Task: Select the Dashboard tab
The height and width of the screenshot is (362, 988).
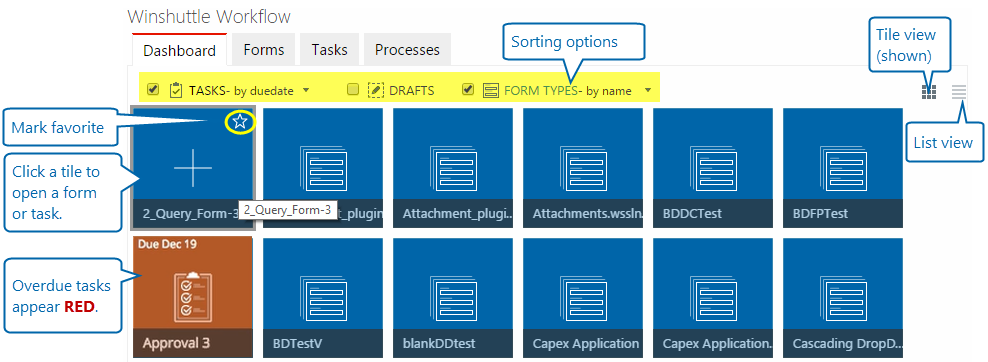Action: coord(180,50)
